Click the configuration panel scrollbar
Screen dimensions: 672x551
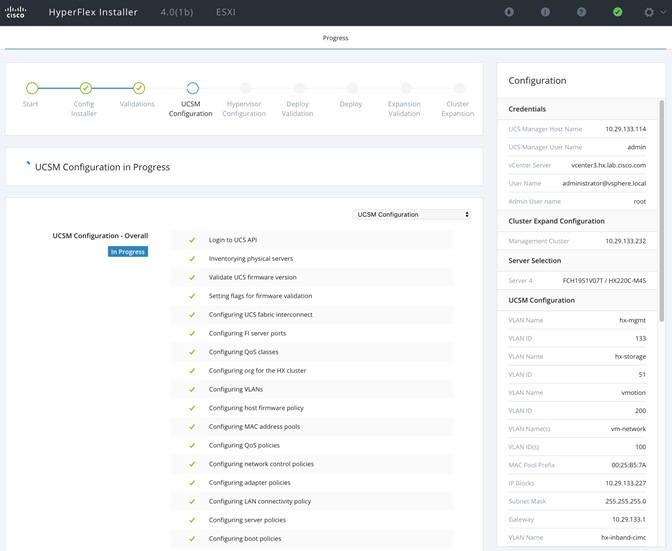point(662,210)
